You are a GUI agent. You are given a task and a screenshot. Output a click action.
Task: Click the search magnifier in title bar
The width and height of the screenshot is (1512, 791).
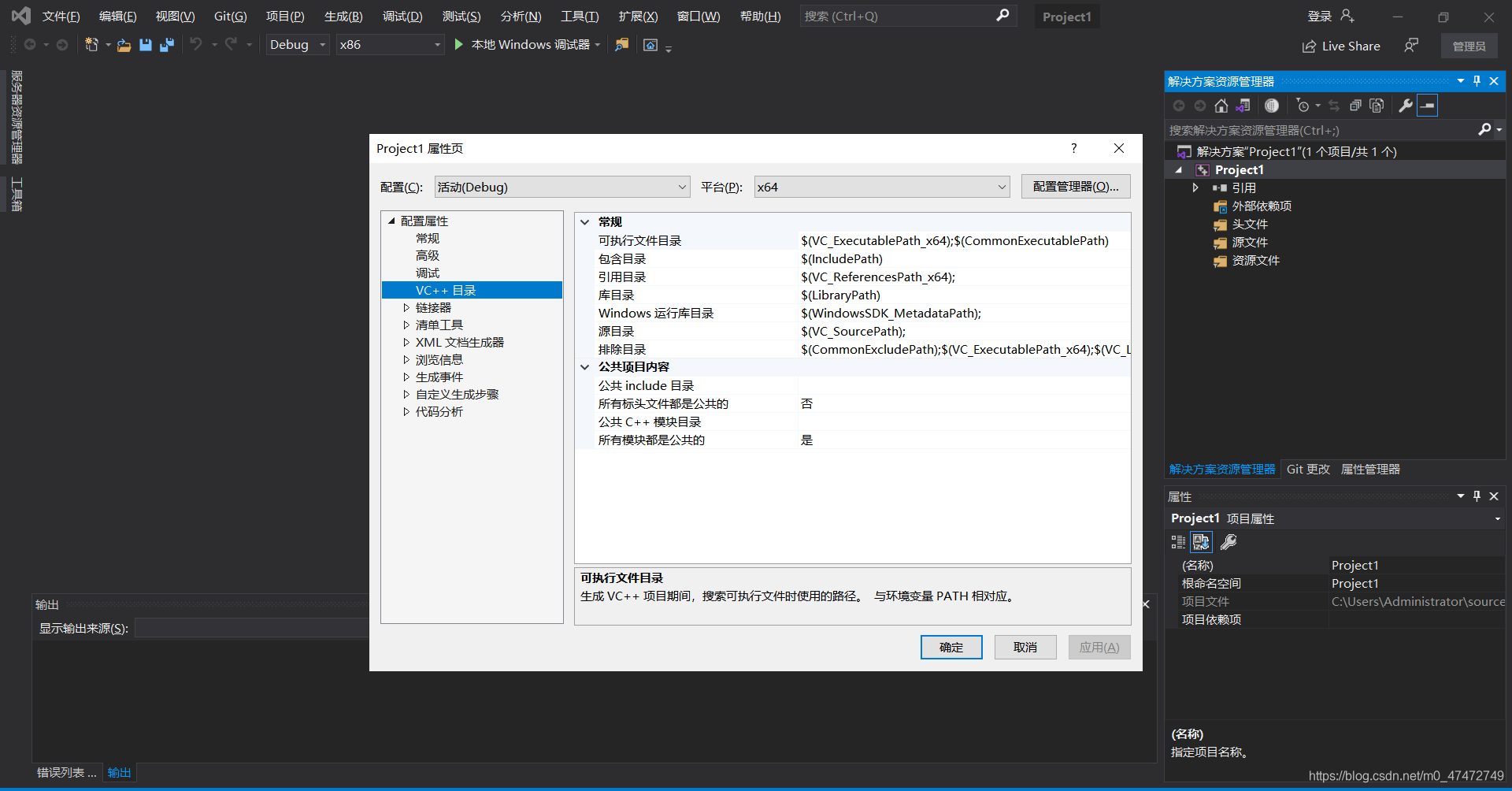(x=1002, y=16)
